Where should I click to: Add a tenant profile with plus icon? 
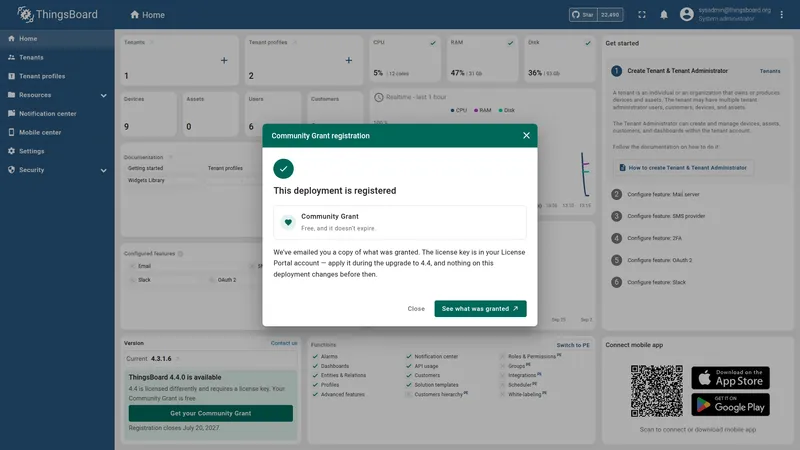point(348,60)
